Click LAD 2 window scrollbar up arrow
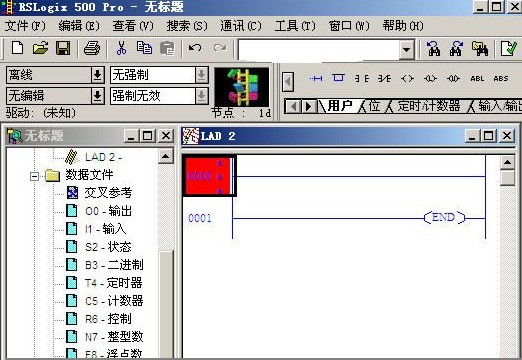 (x=507, y=162)
